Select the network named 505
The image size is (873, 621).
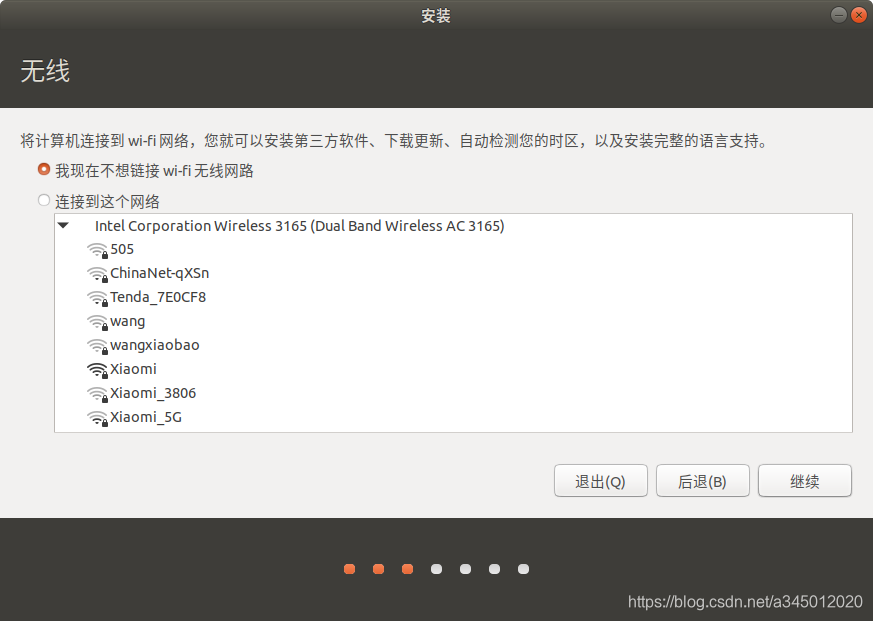pyautogui.click(x=122, y=249)
